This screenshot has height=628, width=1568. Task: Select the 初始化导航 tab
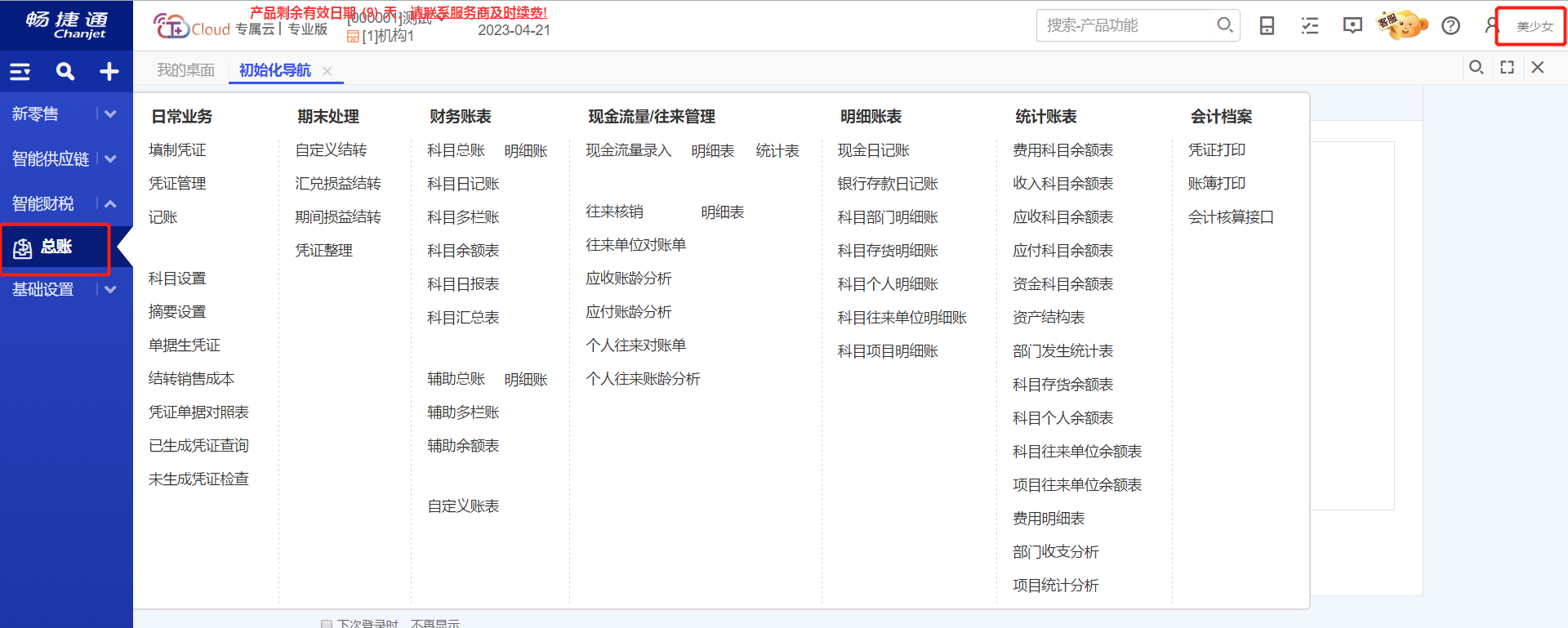pyautogui.click(x=275, y=70)
